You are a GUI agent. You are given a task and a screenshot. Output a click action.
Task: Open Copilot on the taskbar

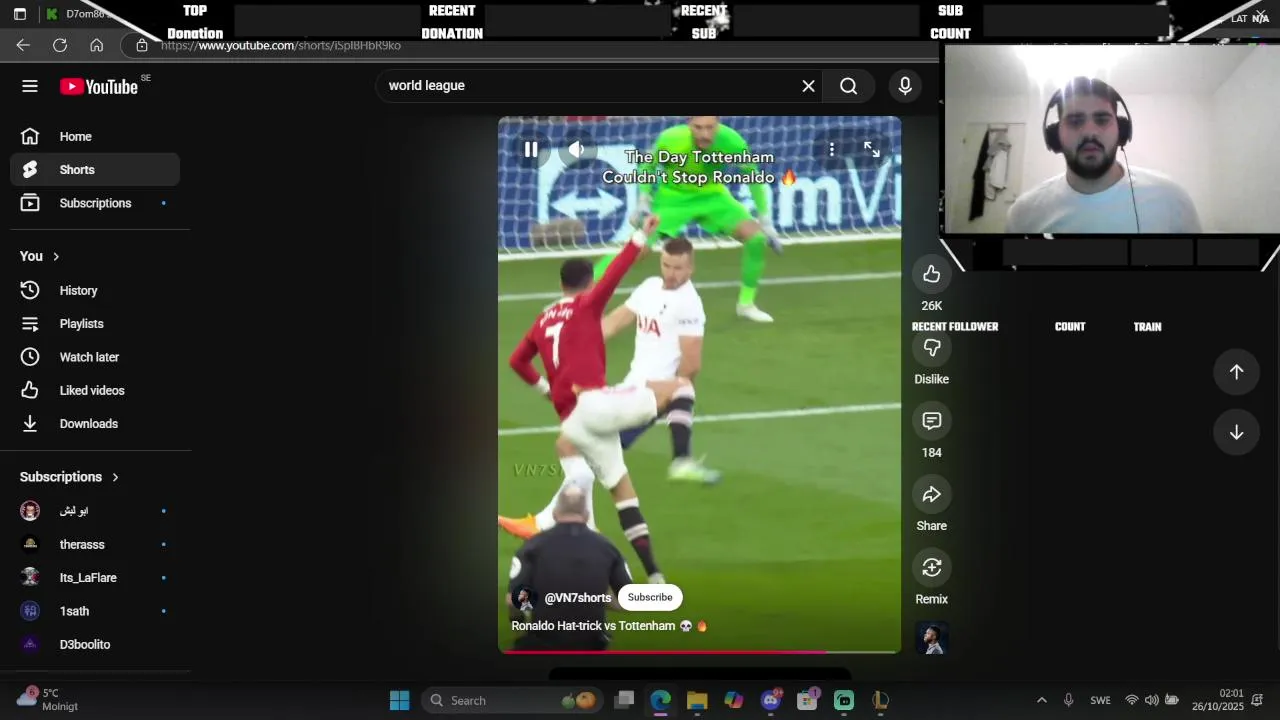click(x=734, y=700)
